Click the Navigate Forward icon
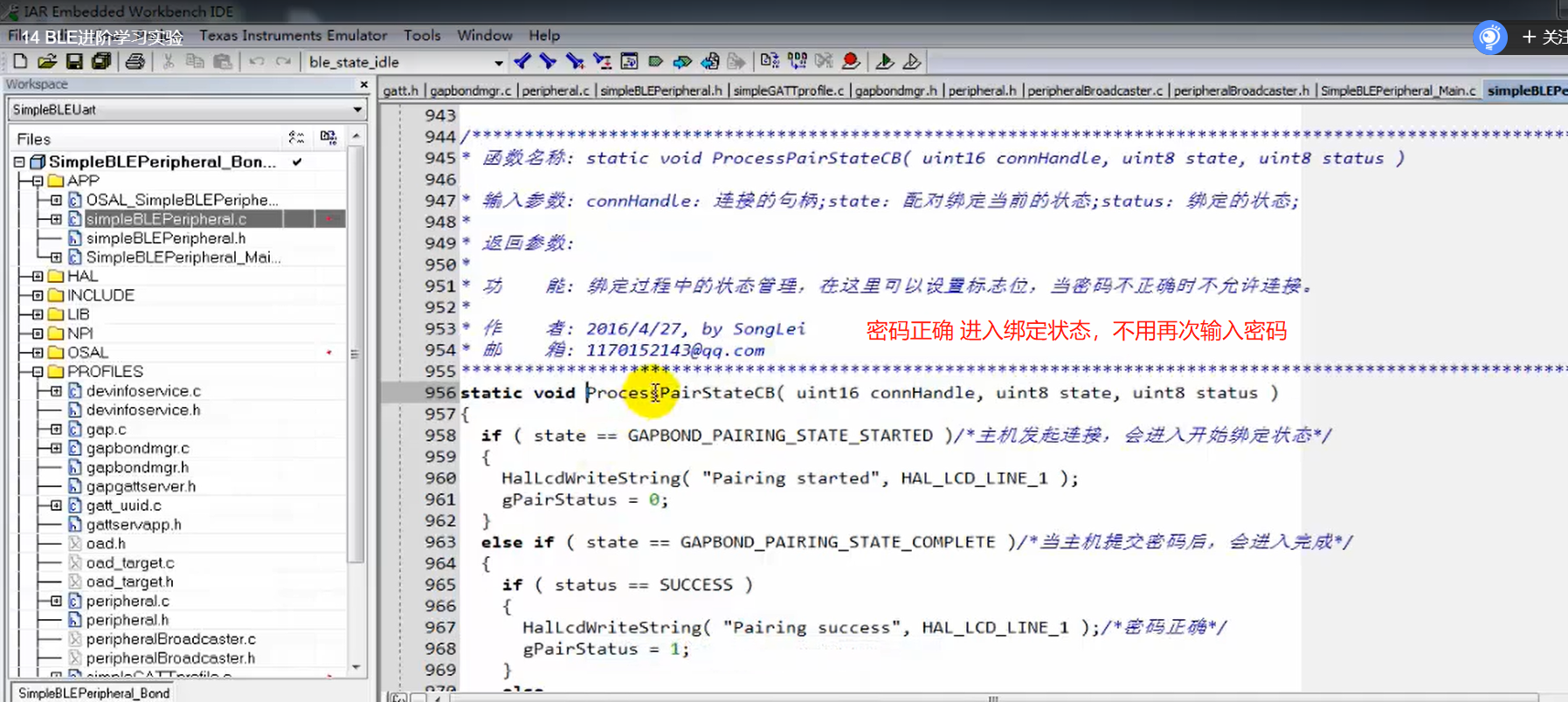 (x=736, y=61)
